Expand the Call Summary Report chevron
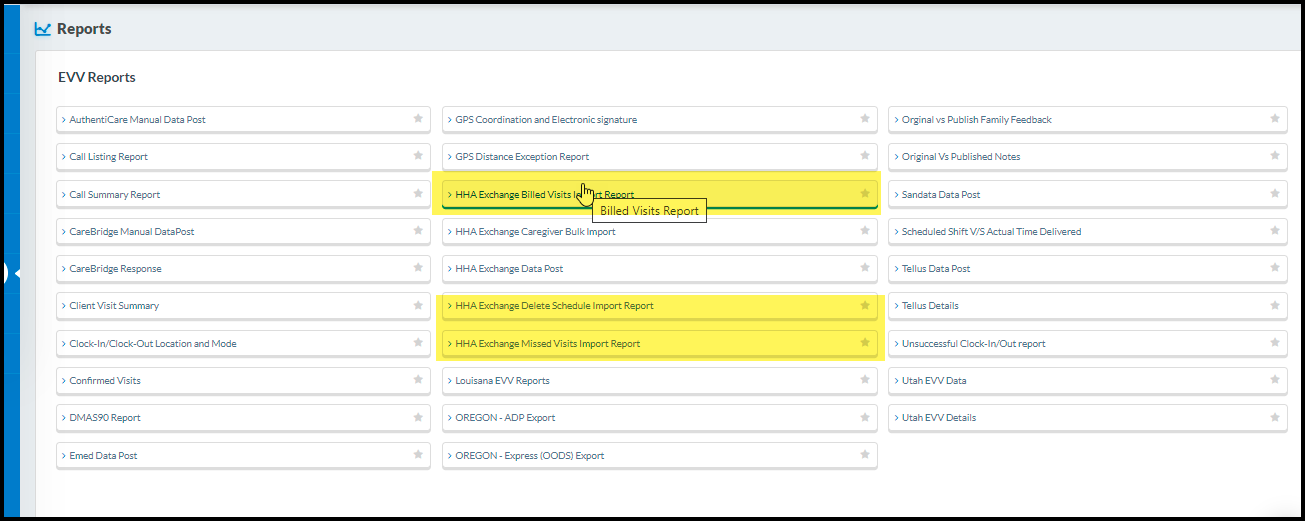This screenshot has height=521, width=1305. pyautogui.click(x=64, y=195)
